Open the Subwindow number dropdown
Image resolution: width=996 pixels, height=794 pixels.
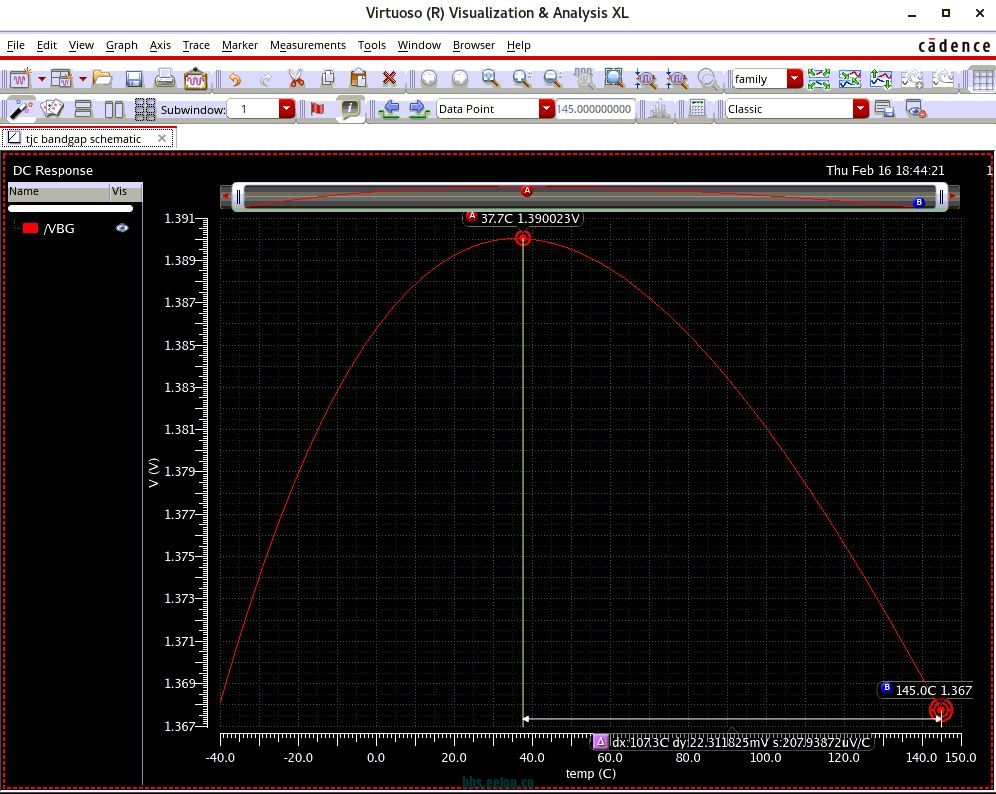(x=286, y=109)
